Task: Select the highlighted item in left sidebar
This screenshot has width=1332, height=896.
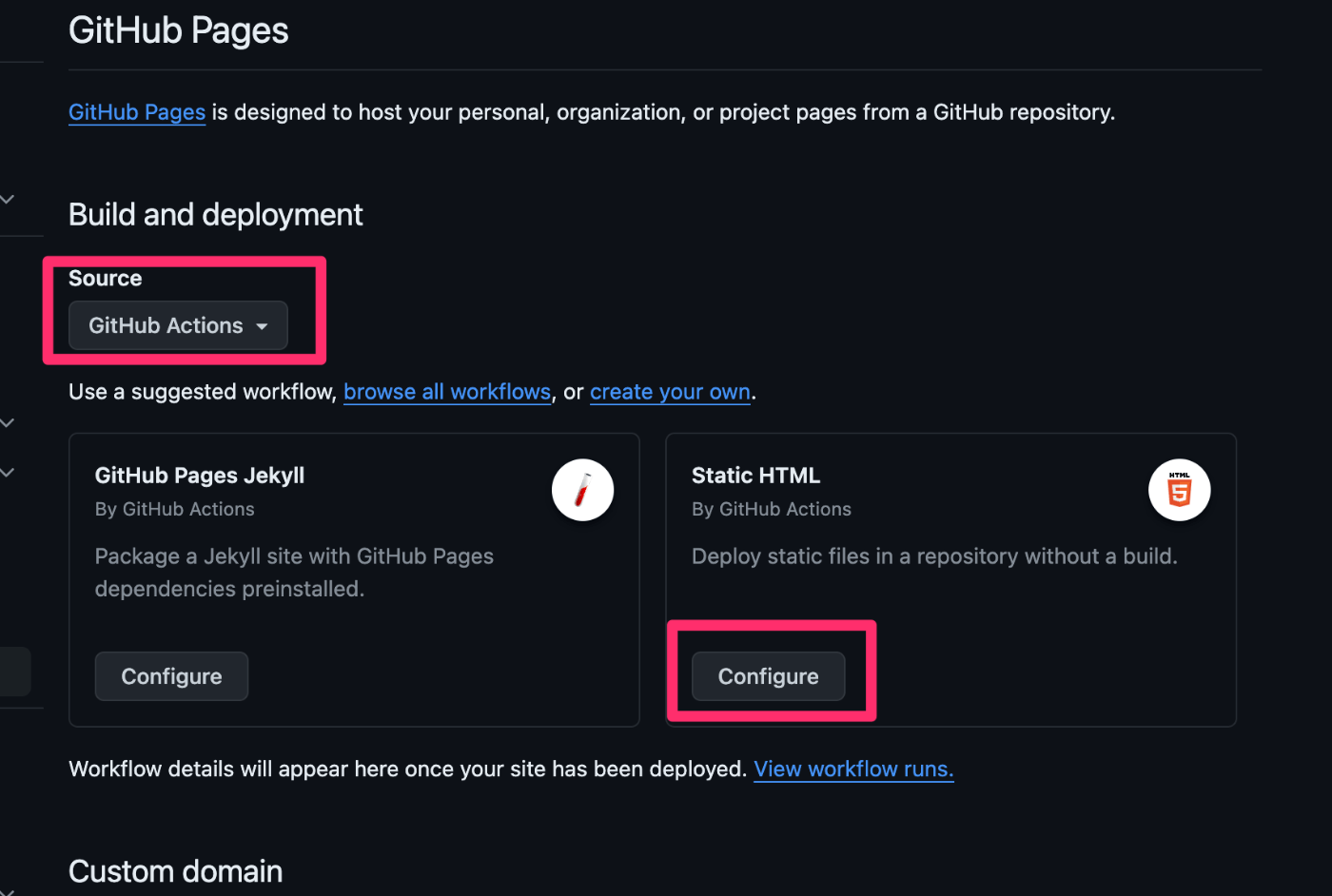Action: pyautogui.click(x=14, y=672)
